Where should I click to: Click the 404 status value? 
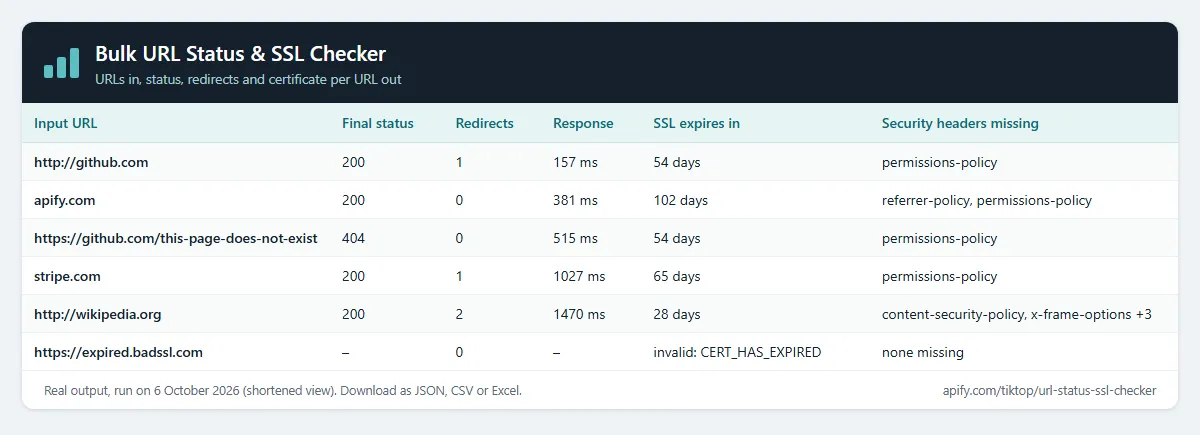tap(353, 238)
